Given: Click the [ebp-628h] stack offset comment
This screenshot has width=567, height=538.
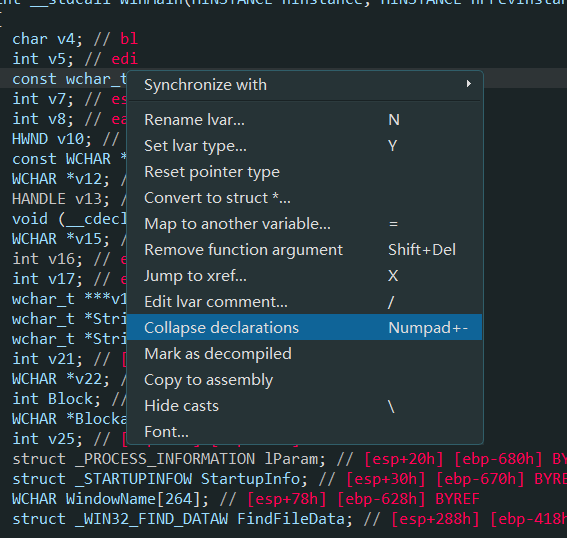Looking at the screenshot, I should point(381,499).
